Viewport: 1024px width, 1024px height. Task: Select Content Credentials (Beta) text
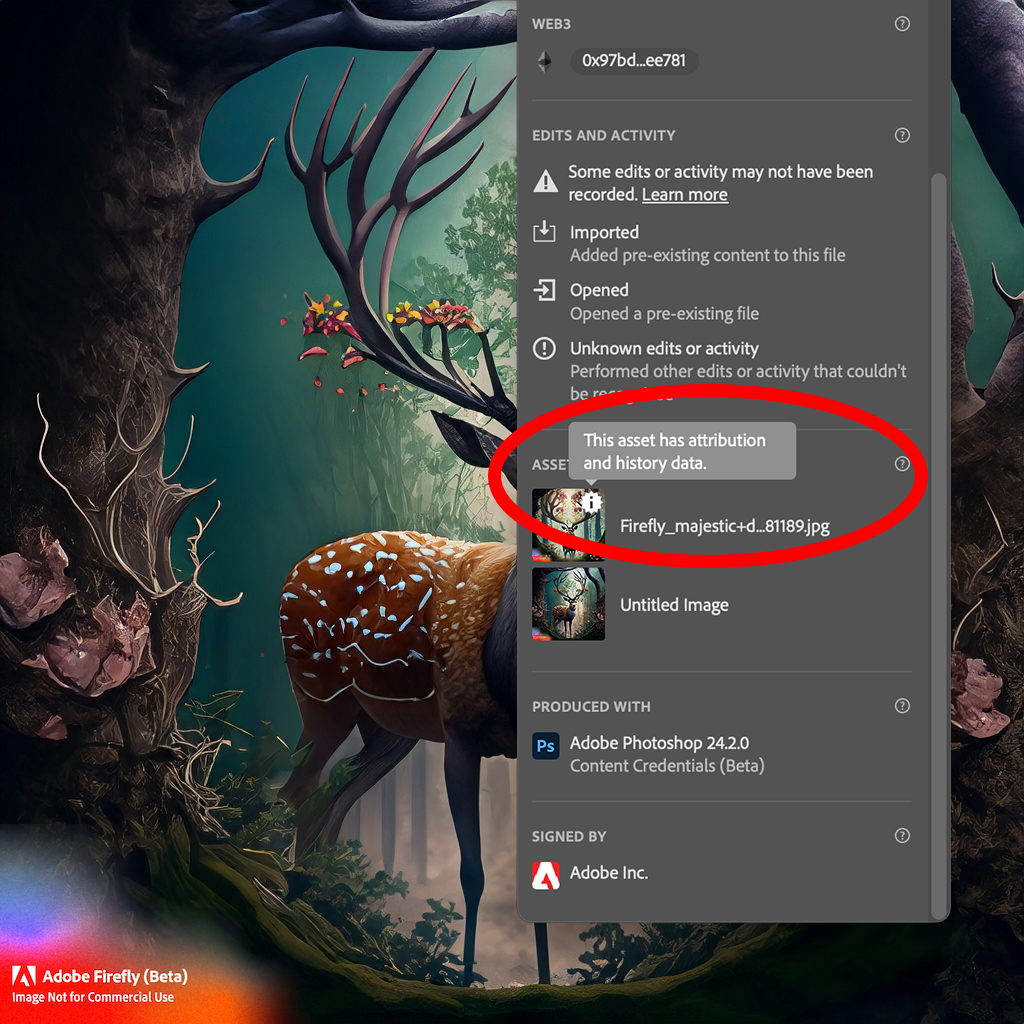(667, 766)
